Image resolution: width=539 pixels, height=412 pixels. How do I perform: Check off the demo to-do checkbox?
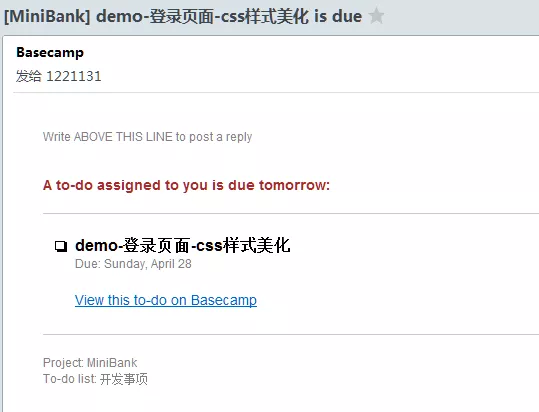point(61,246)
